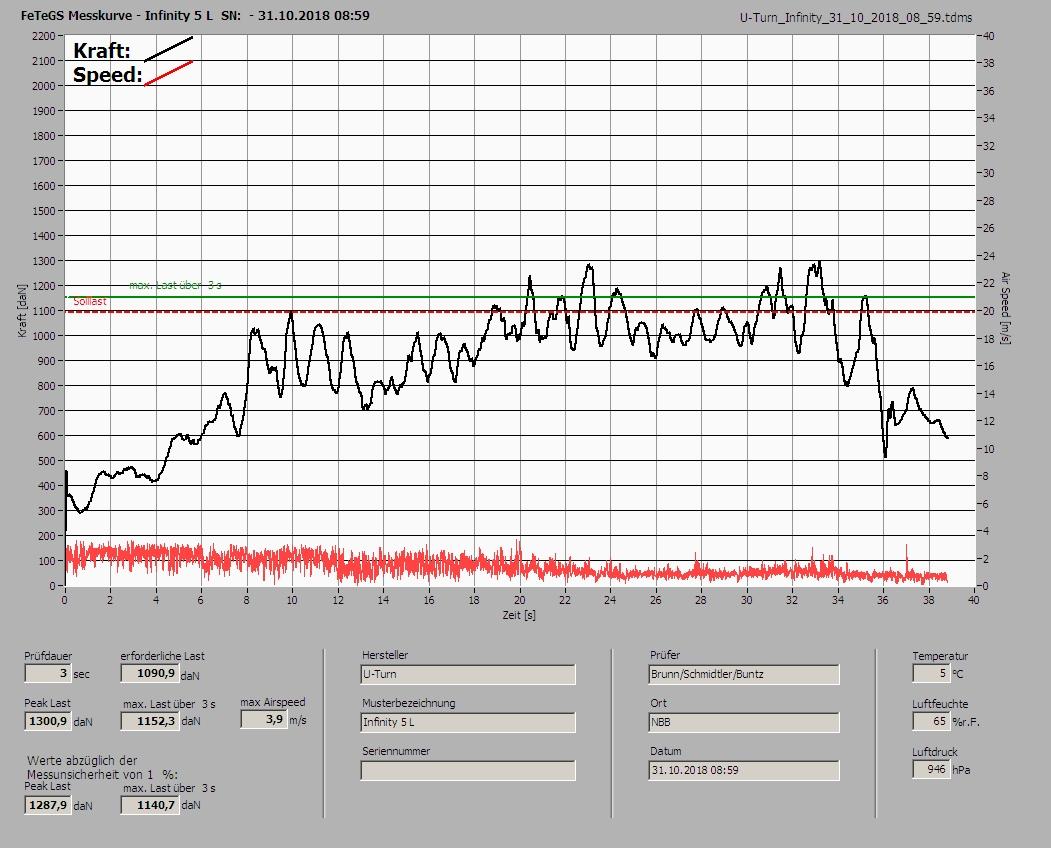The width and height of the screenshot is (1051, 848).
Task: Click the 20 tick on the Zeit axis
Action: [520, 600]
